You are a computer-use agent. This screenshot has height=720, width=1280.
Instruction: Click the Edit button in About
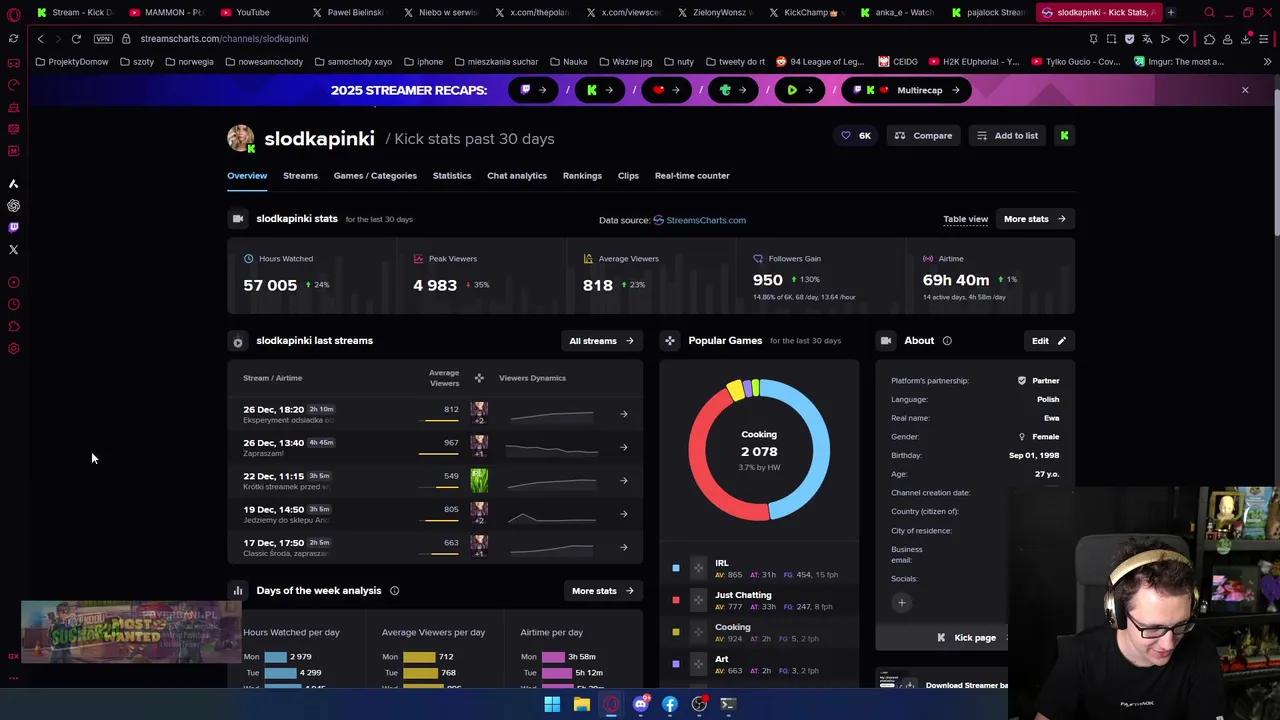point(1049,341)
